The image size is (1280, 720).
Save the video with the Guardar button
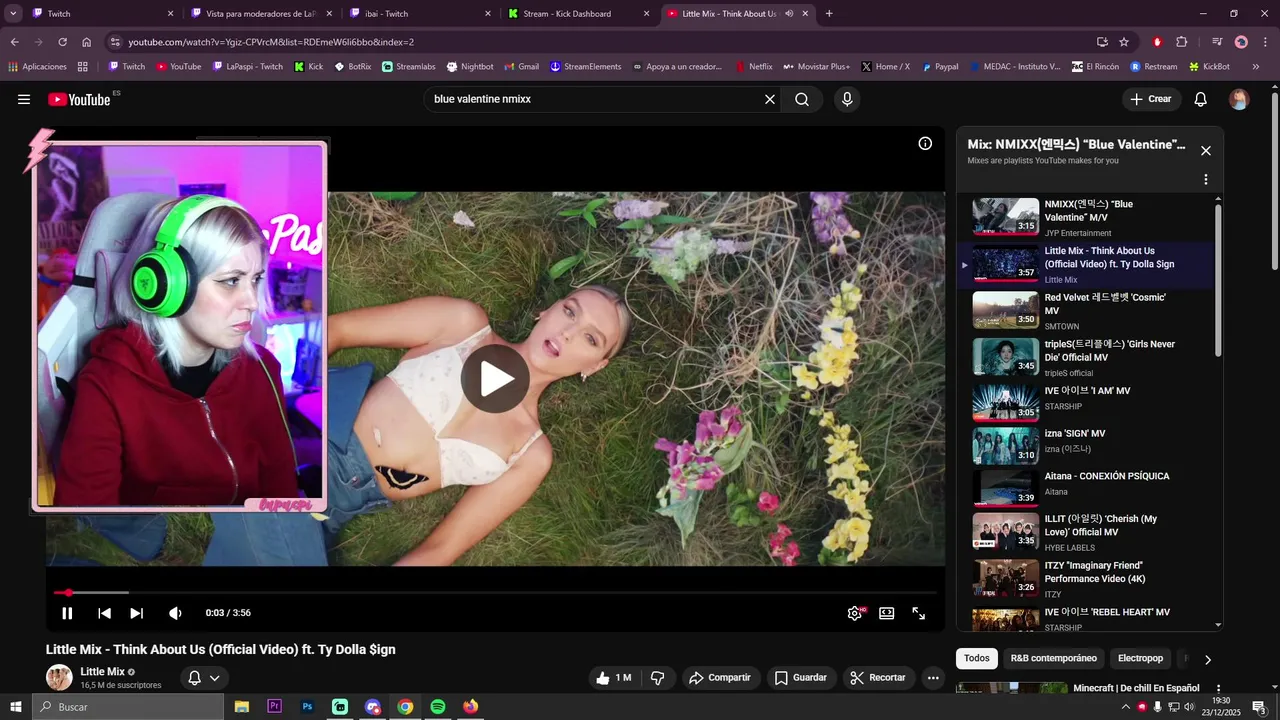click(802, 678)
